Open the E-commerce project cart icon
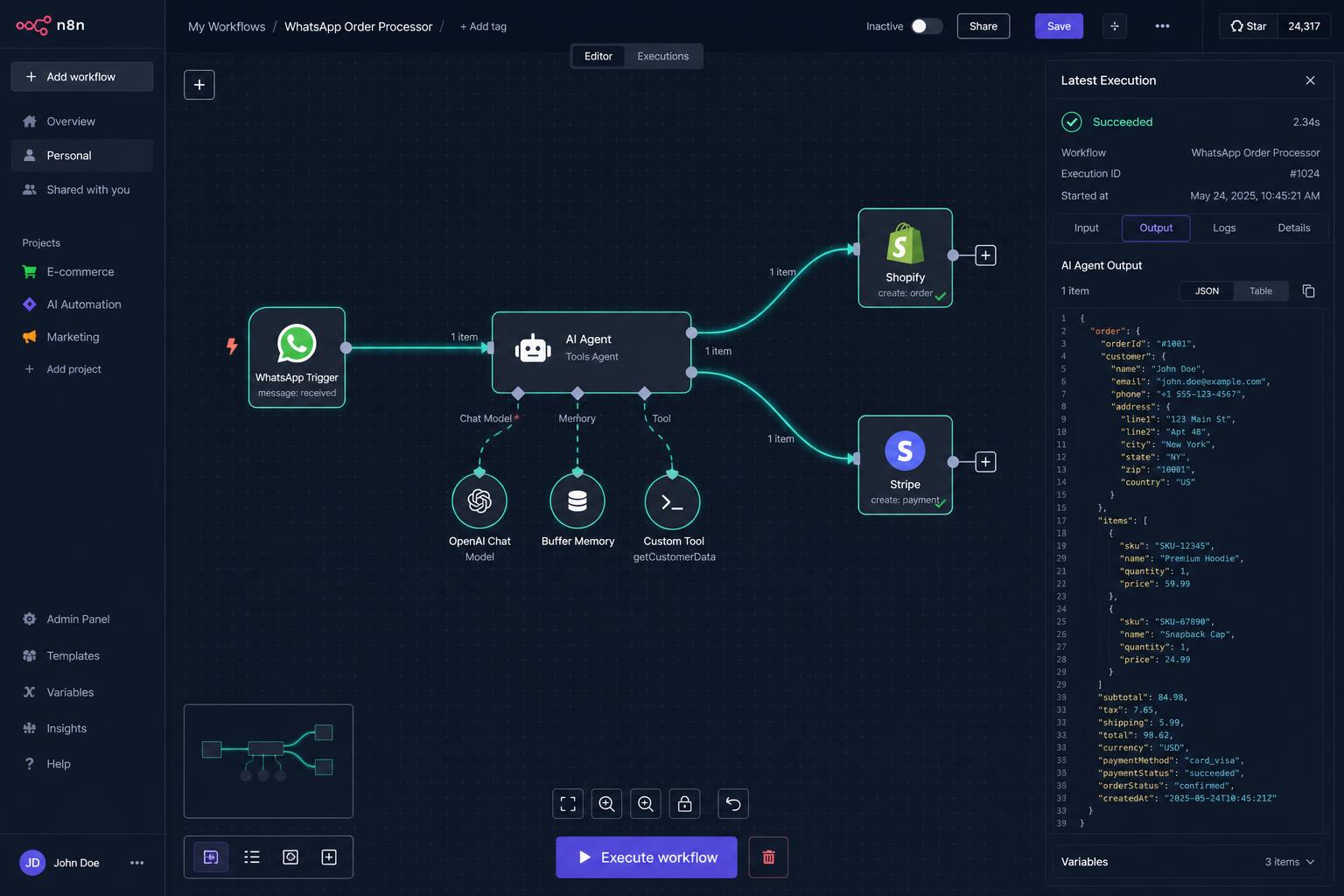This screenshot has height=896, width=1344. [30, 272]
